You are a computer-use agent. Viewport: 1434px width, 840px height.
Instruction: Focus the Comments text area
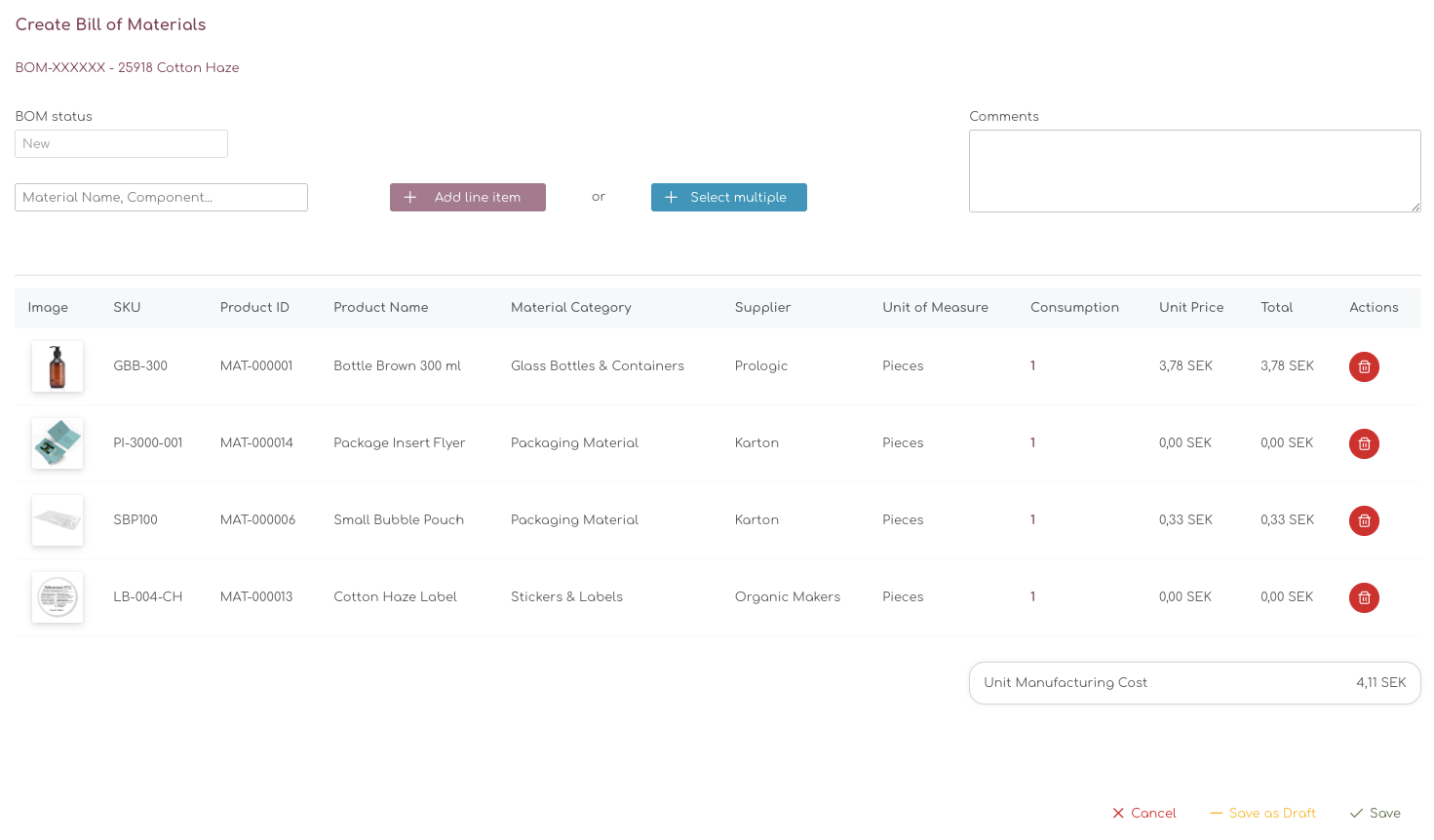tap(1194, 171)
